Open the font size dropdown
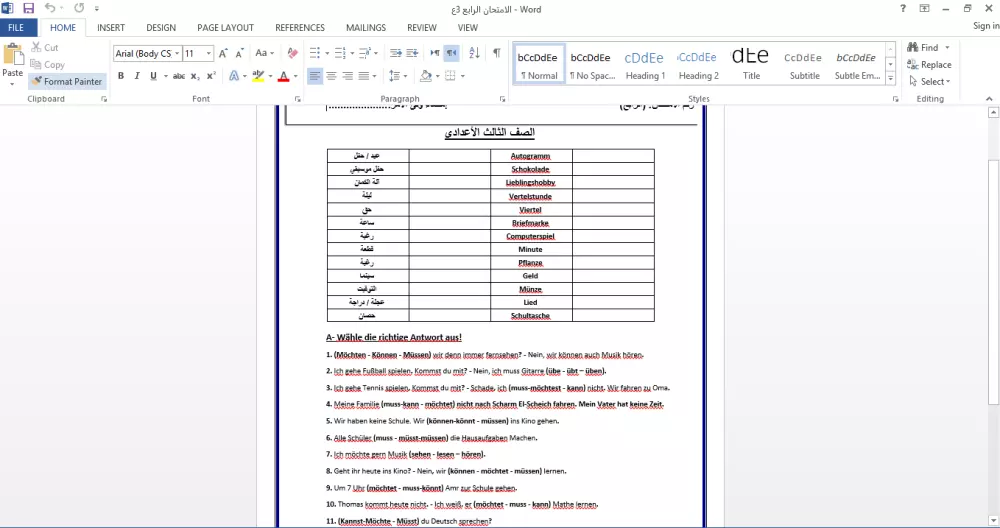 pos(208,54)
